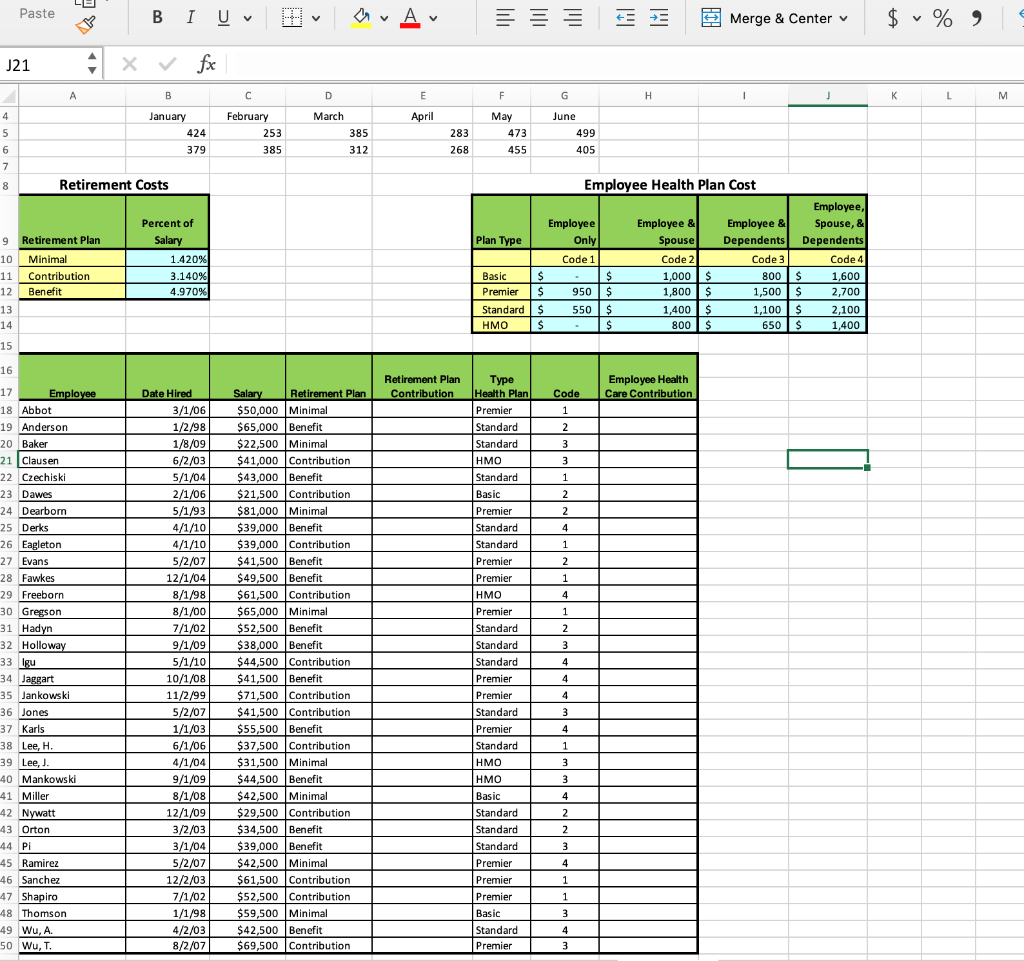Click the formula bar cancel X icon
Screen dimensions: 1024x961
129,63
